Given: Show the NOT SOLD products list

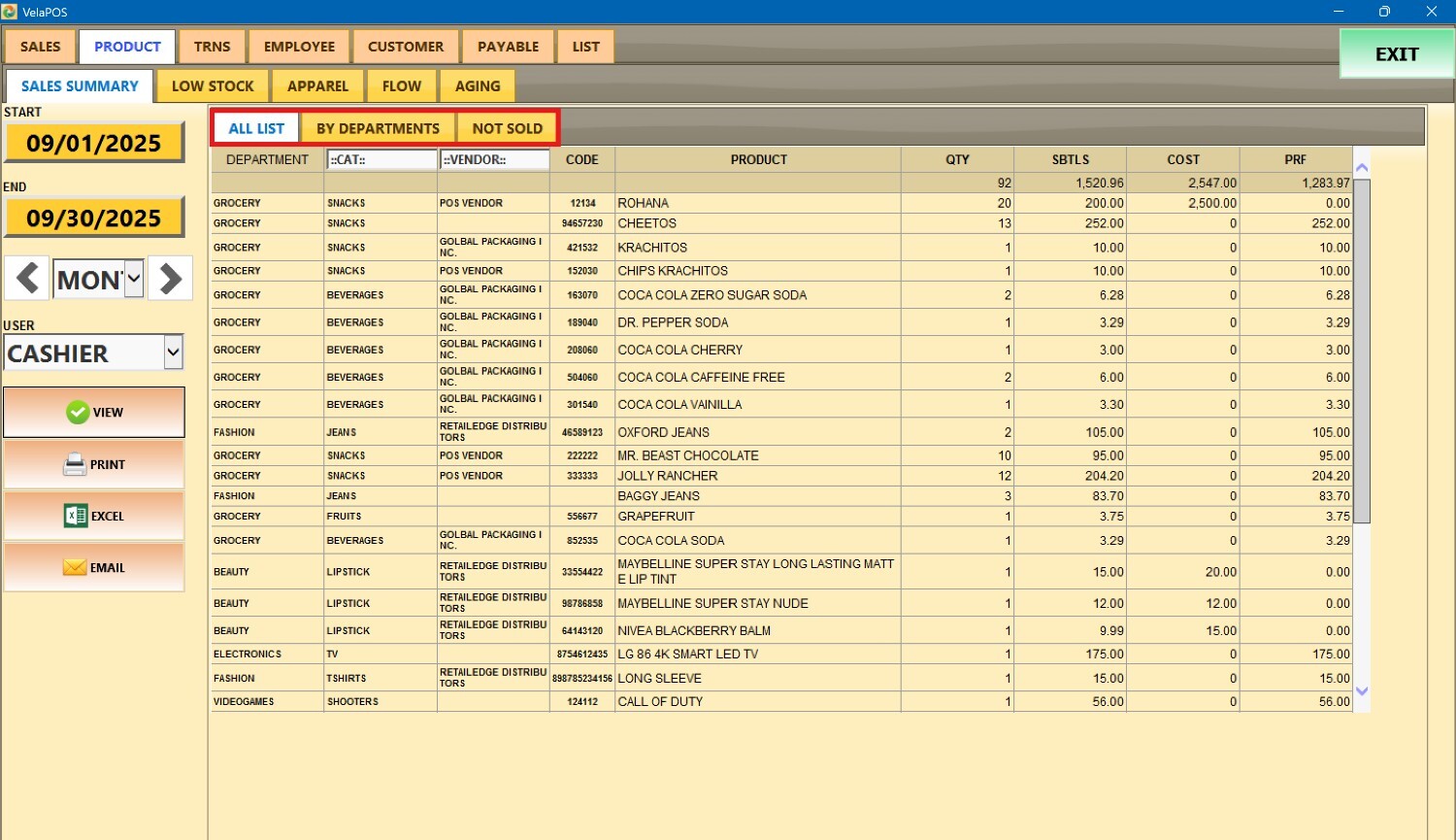Looking at the screenshot, I should pyautogui.click(x=507, y=128).
